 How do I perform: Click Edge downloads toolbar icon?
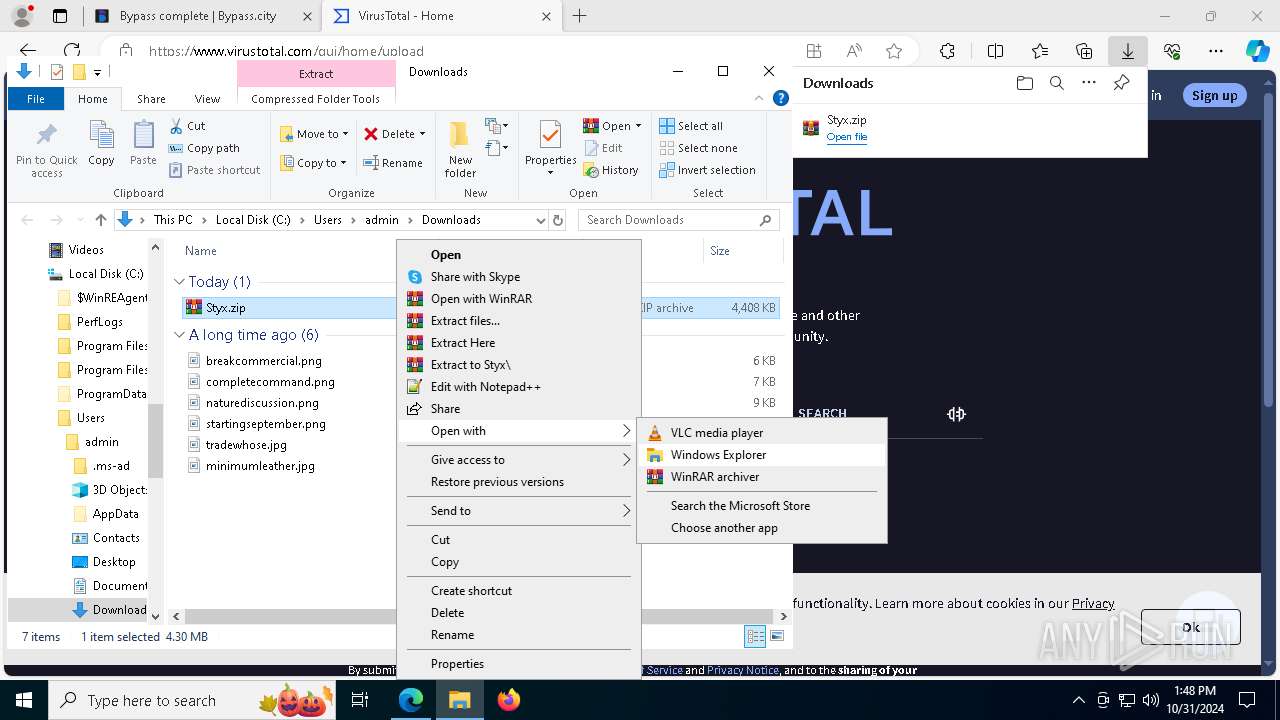1127,51
